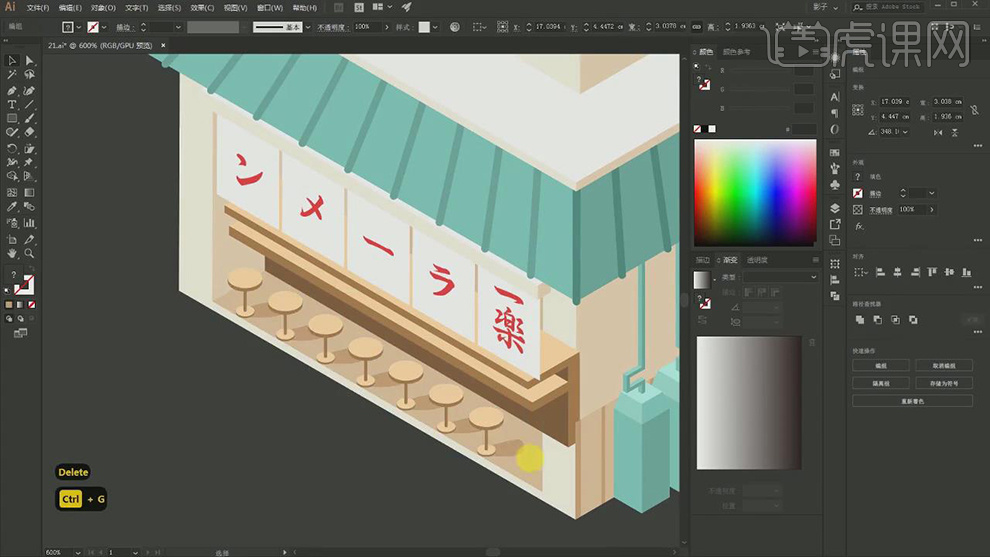Select the Magic Wand tool
Viewport: 990px width, 557px height.
(12, 75)
